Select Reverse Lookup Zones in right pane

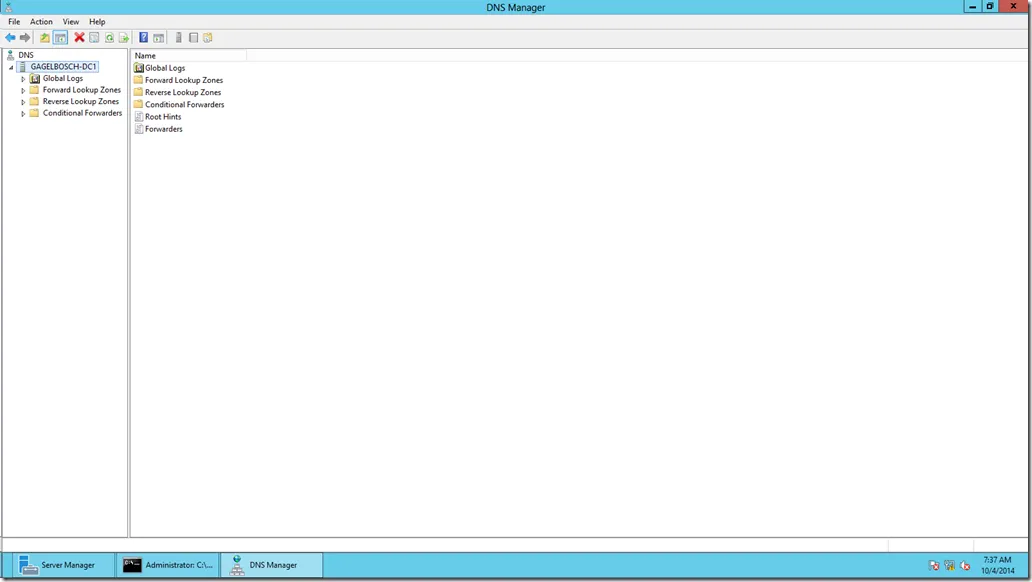click(183, 92)
